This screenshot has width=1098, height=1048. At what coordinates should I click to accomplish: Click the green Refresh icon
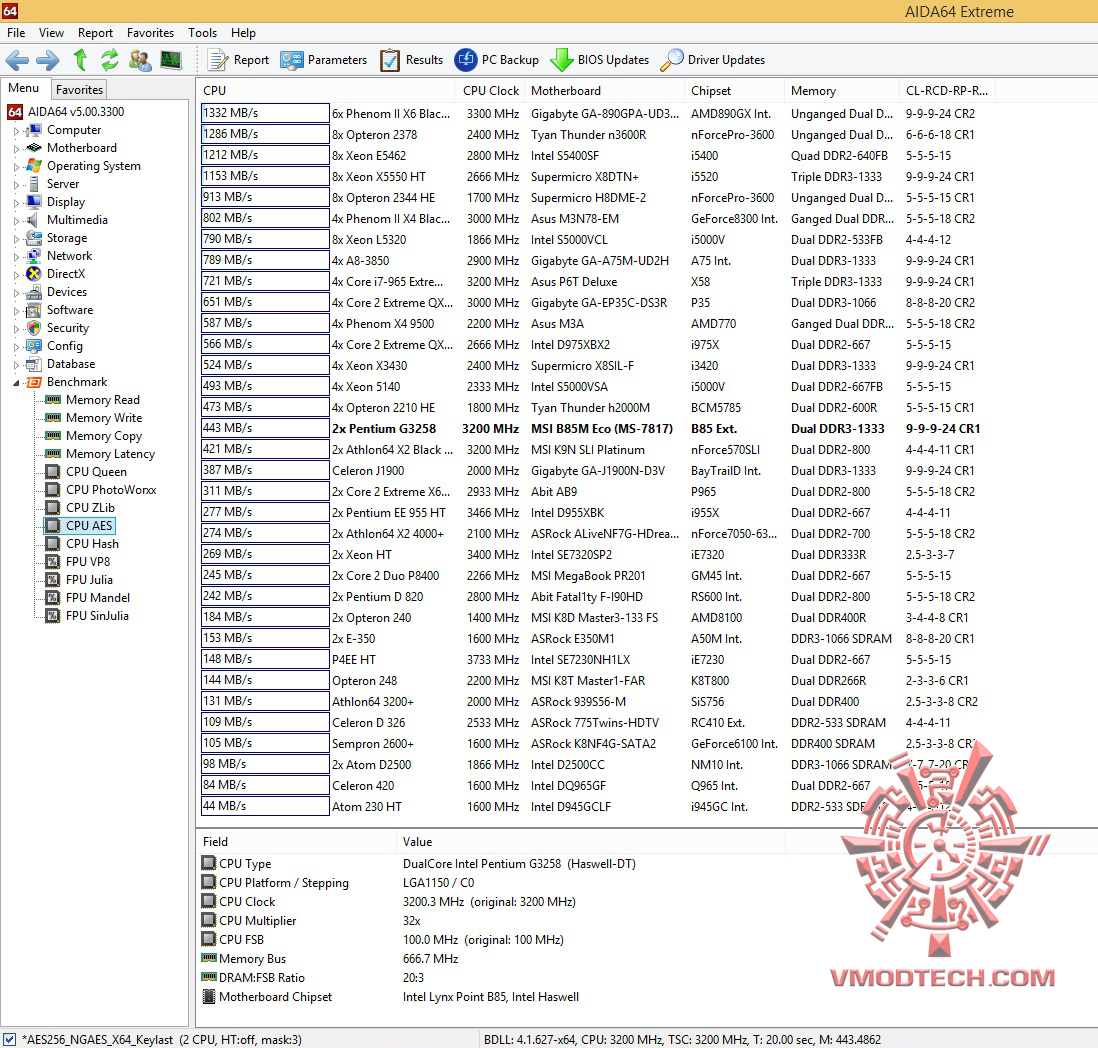click(110, 60)
